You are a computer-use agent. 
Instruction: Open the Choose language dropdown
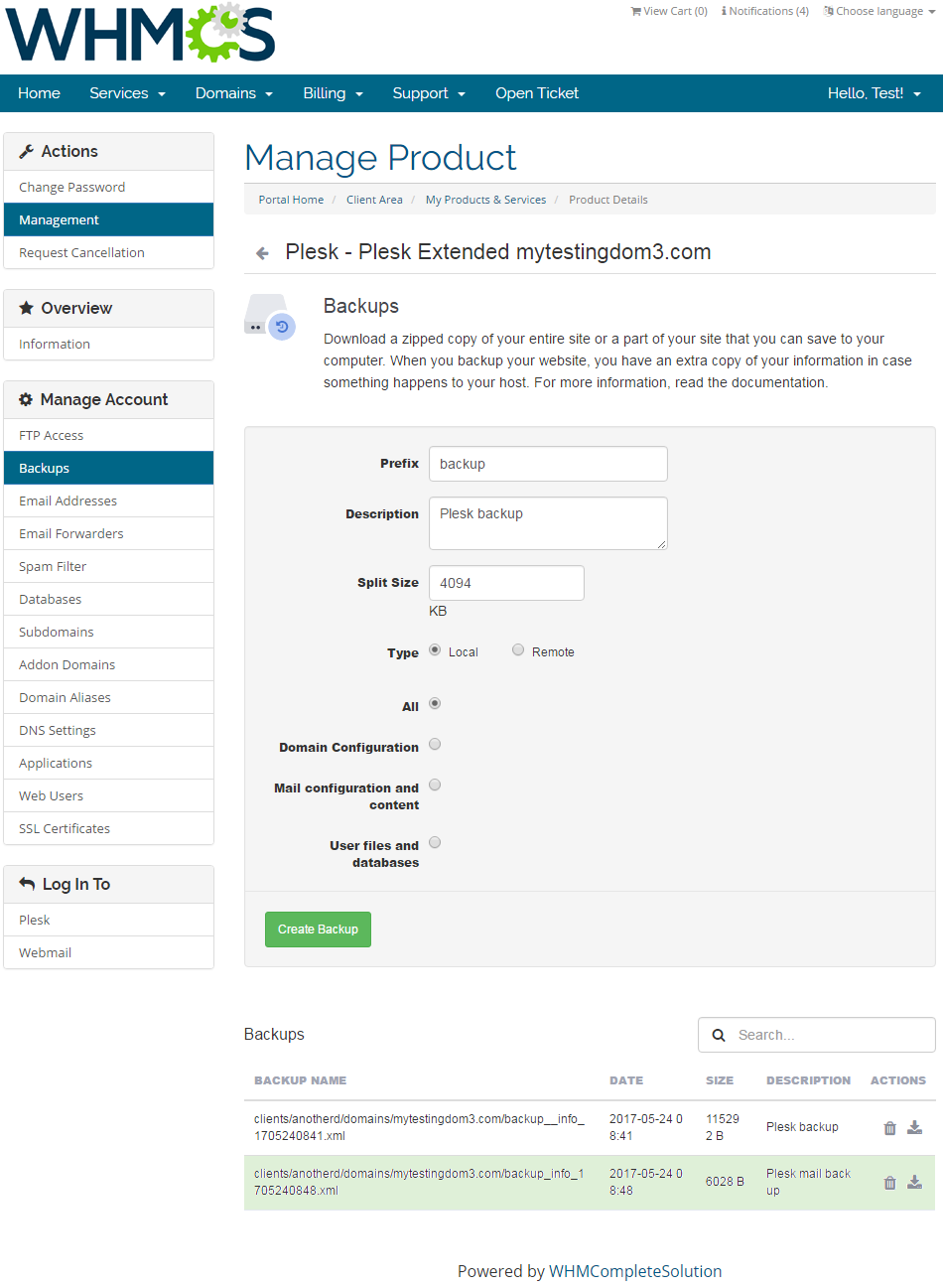point(879,11)
